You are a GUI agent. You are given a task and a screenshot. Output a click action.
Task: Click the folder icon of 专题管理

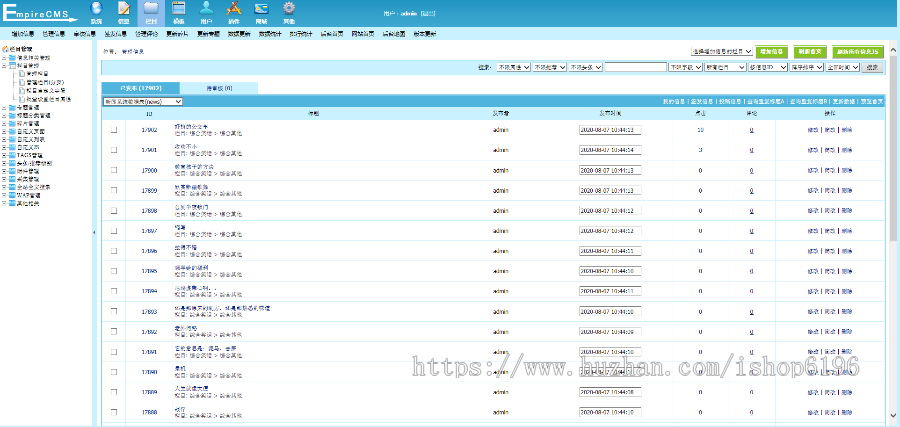[12, 107]
